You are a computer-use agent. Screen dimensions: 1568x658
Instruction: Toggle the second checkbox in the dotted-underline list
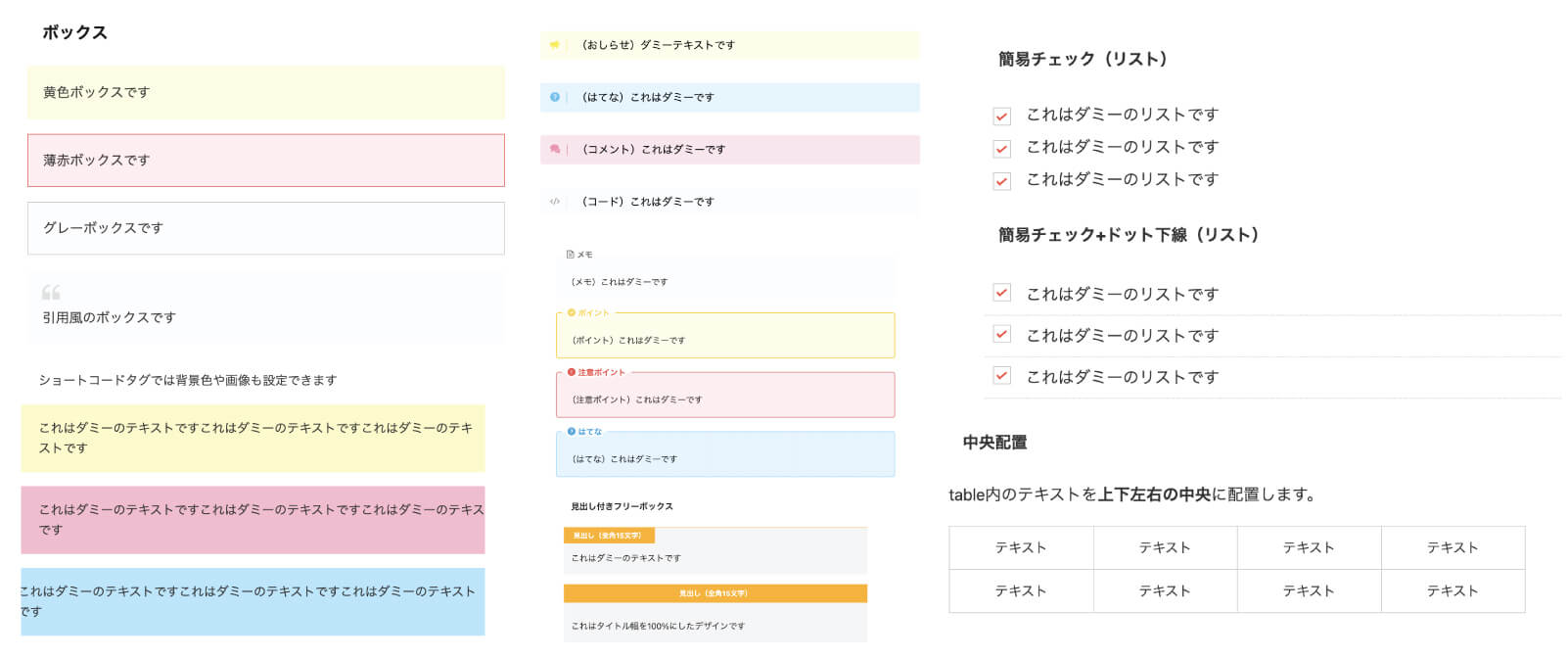[1001, 334]
